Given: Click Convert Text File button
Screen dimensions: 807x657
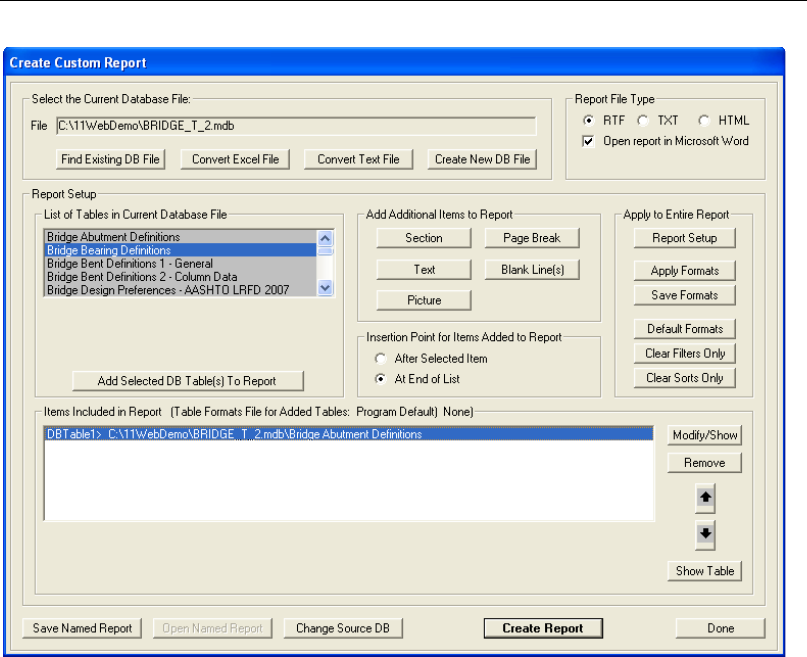Looking at the screenshot, I should [x=358, y=159].
